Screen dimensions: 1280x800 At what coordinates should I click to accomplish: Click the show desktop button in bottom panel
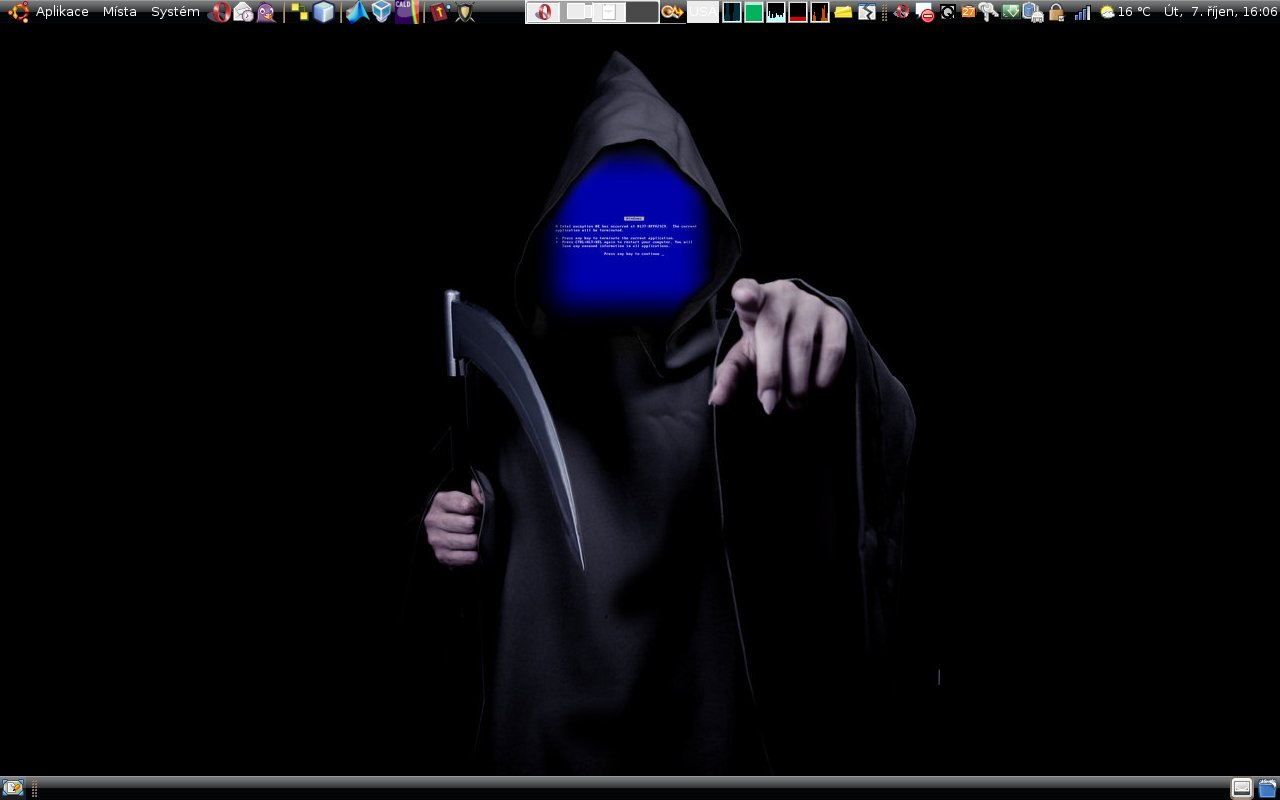coord(13,788)
